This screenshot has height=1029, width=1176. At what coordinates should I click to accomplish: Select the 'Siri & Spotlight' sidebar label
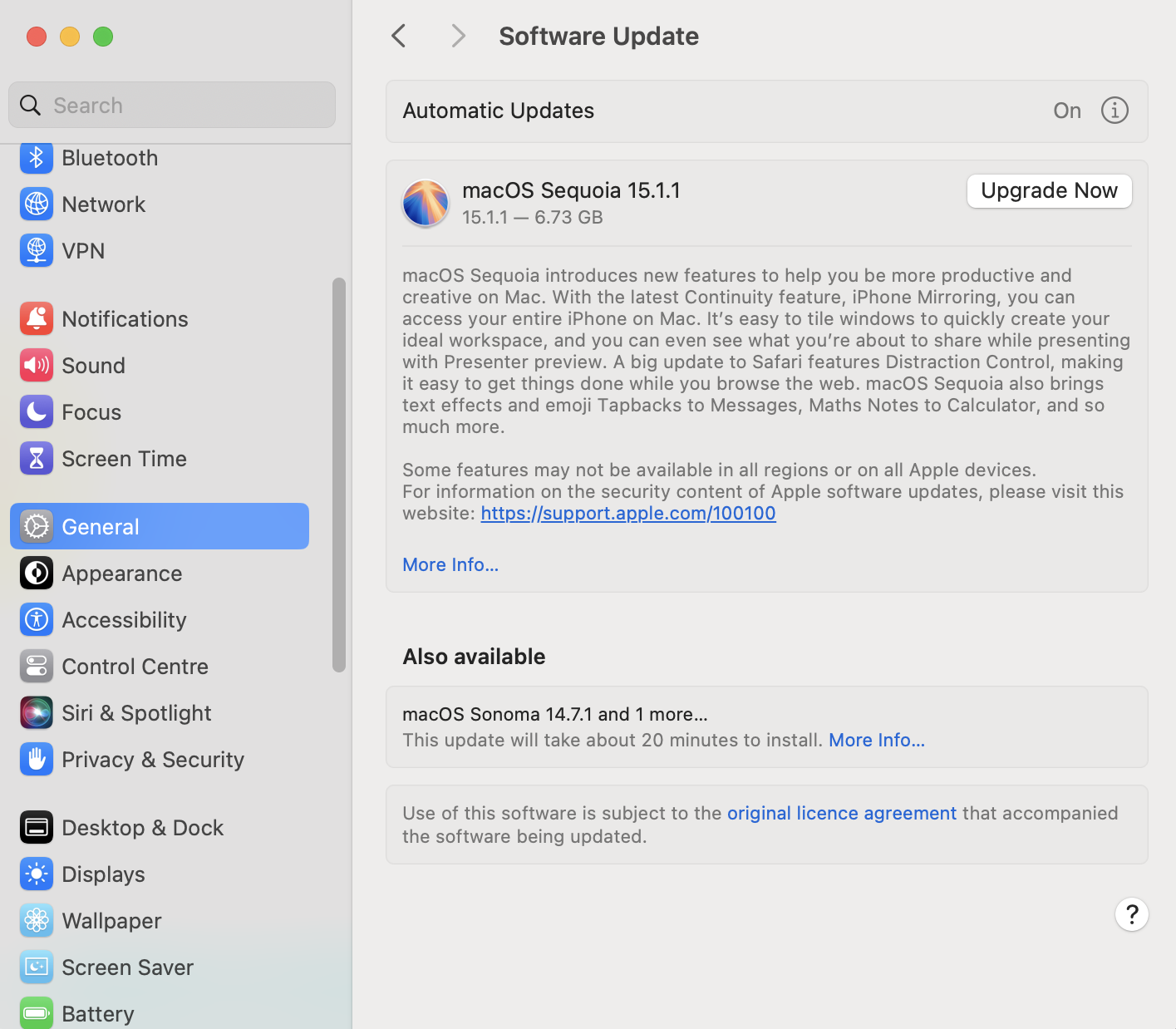tap(136, 713)
